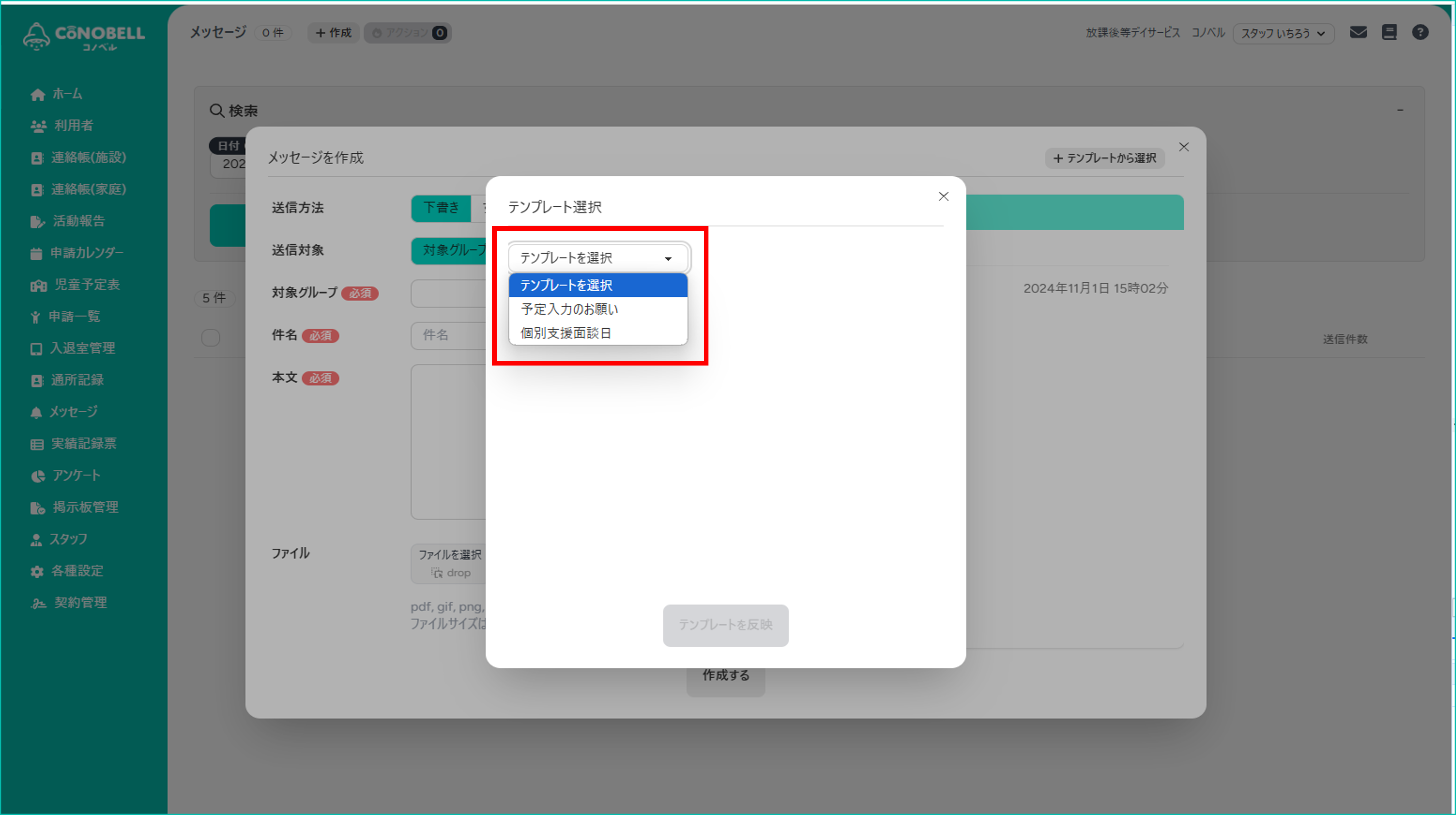The width and height of the screenshot is (1456, 815).
Task: Click the メッセージ bell sidebar item
Action: coord(64,412)
